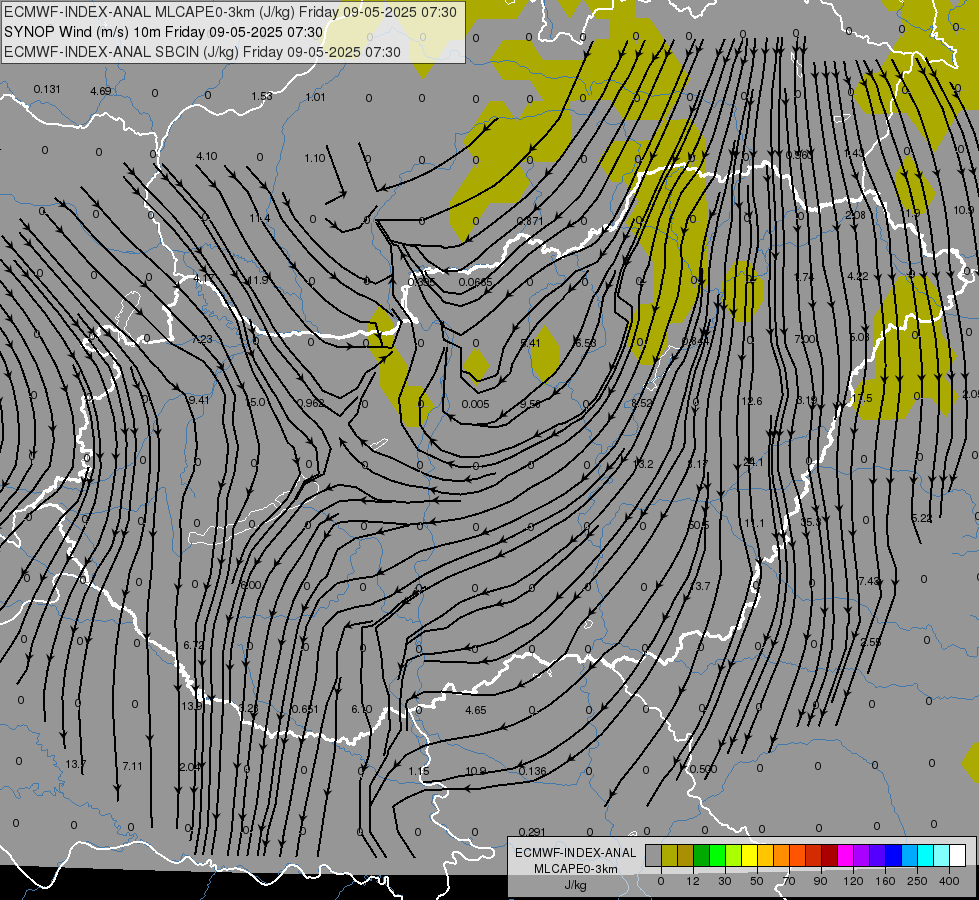Pick the bright yellow legend swatch
979x900 pixels.
(749, 855)
